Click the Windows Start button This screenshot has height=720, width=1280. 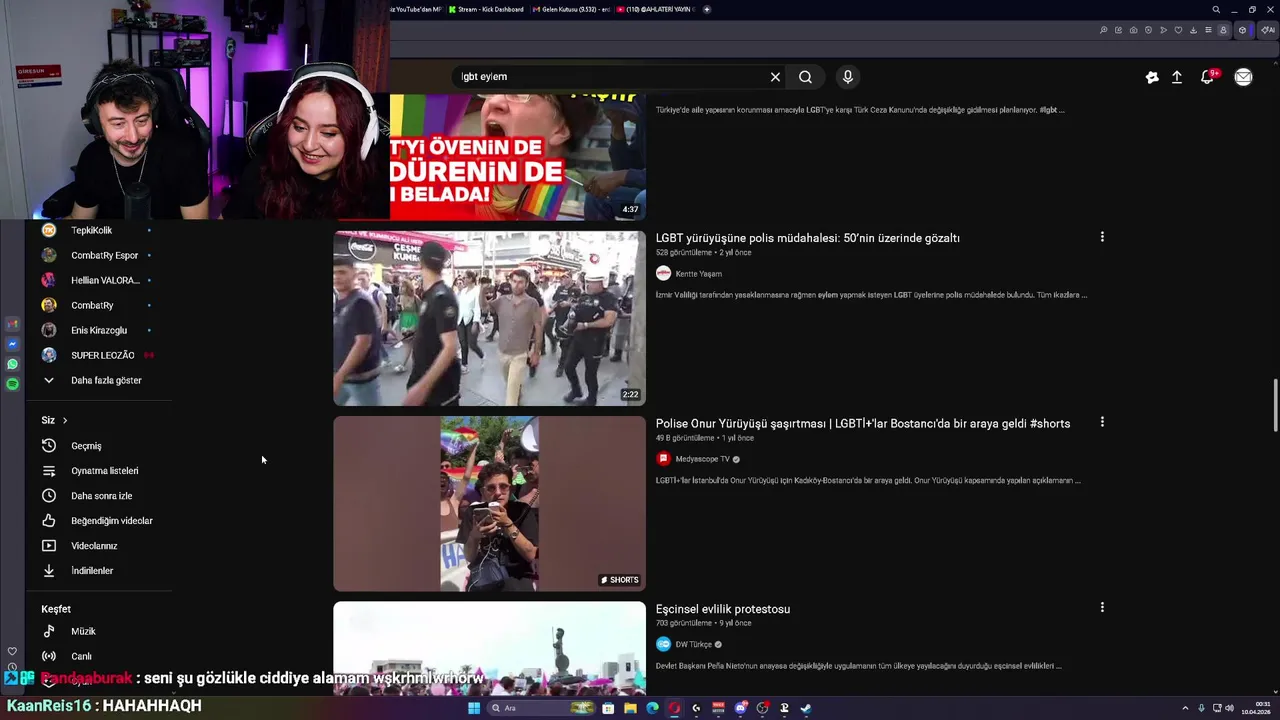tap(474, 708)
